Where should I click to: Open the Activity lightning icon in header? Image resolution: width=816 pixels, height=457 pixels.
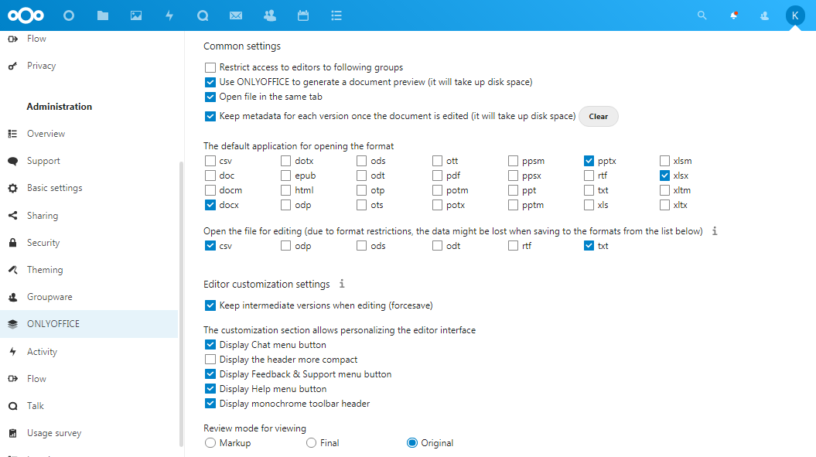point(169,16)
